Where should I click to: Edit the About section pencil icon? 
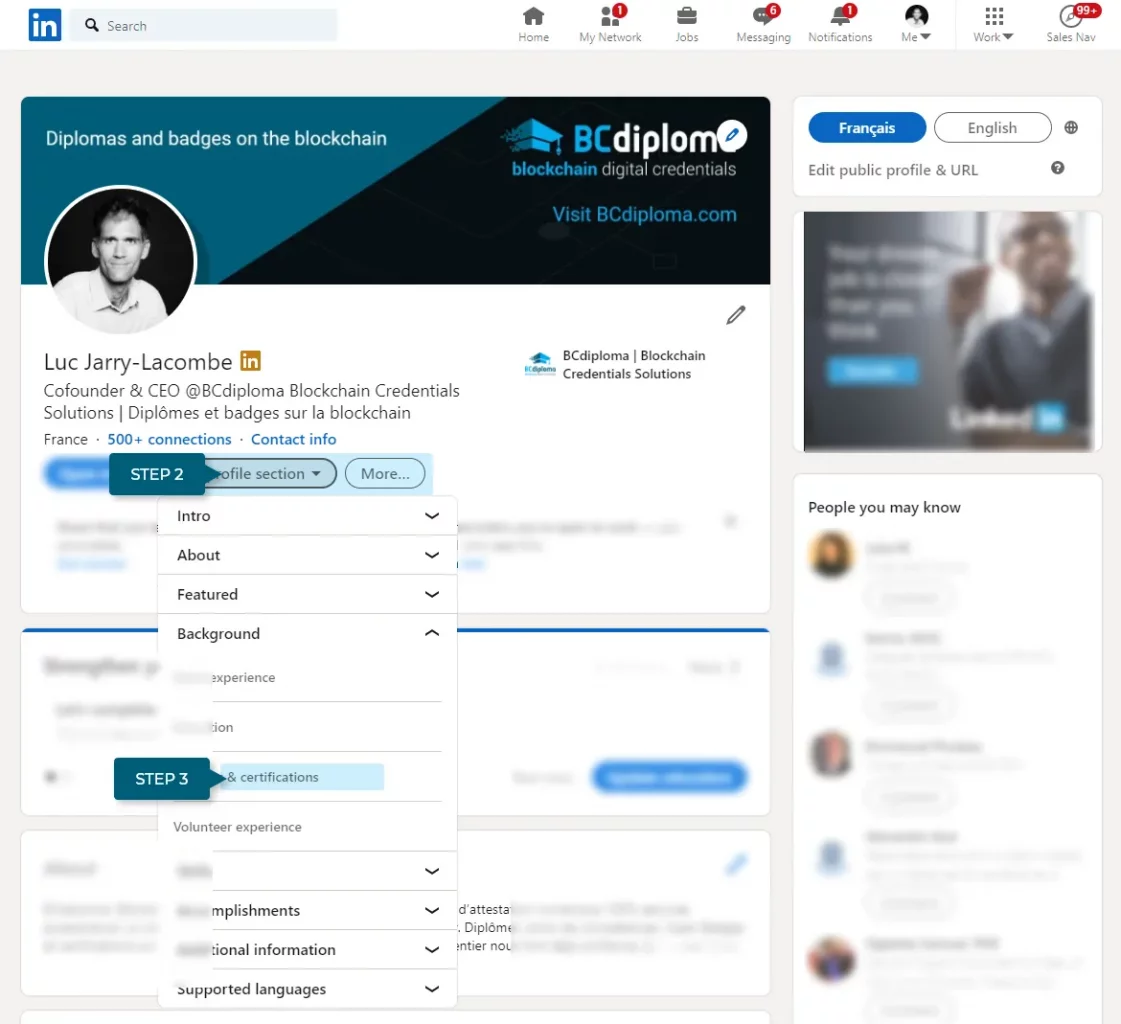tap(736, 865)
